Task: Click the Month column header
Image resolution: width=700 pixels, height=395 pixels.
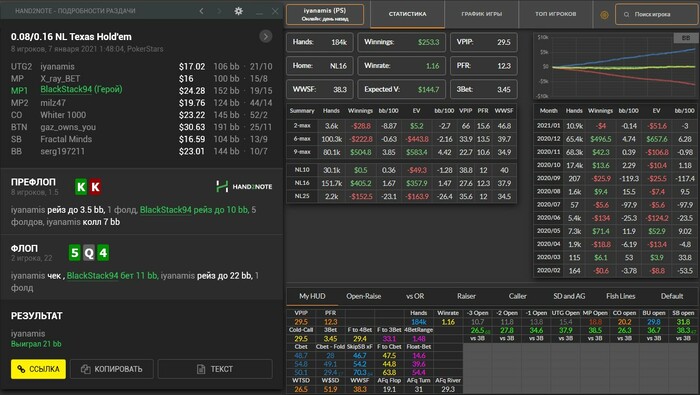Action: click(x=549, y=111)
